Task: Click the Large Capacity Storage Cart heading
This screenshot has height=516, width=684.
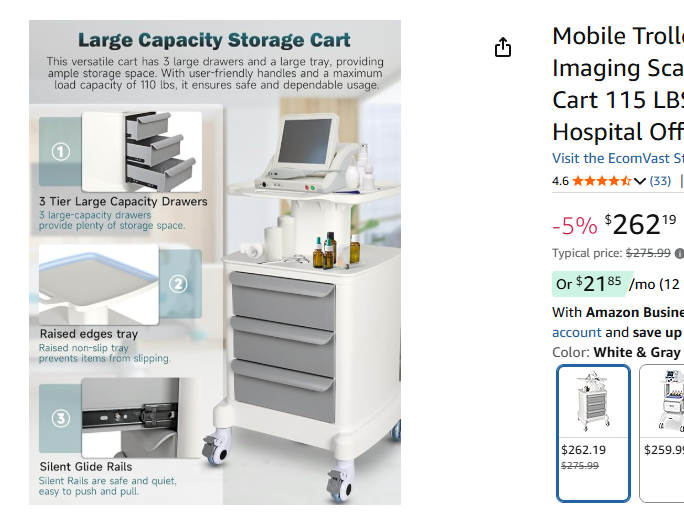Action: tap(214, 41)
